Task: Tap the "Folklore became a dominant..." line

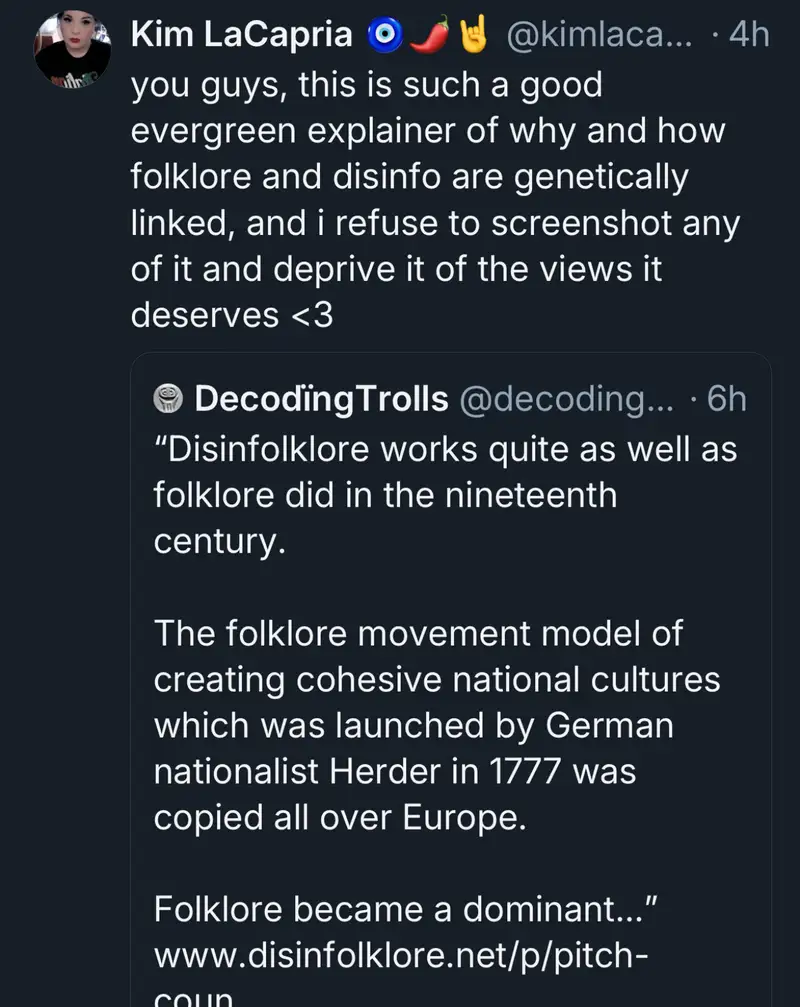Action: coord(404,909)
